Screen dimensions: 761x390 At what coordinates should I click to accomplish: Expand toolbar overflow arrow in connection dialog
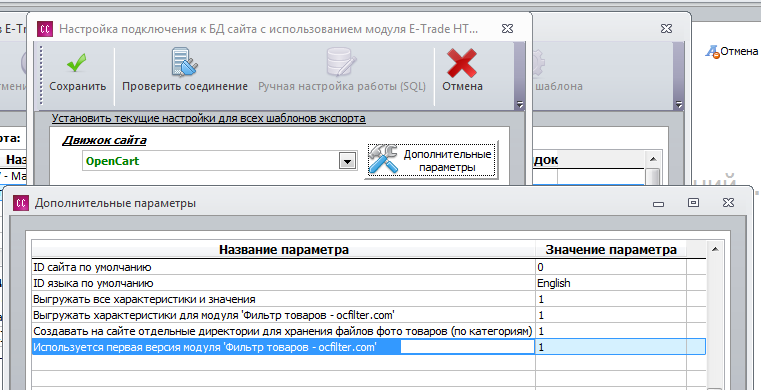[x=519, y=104]
